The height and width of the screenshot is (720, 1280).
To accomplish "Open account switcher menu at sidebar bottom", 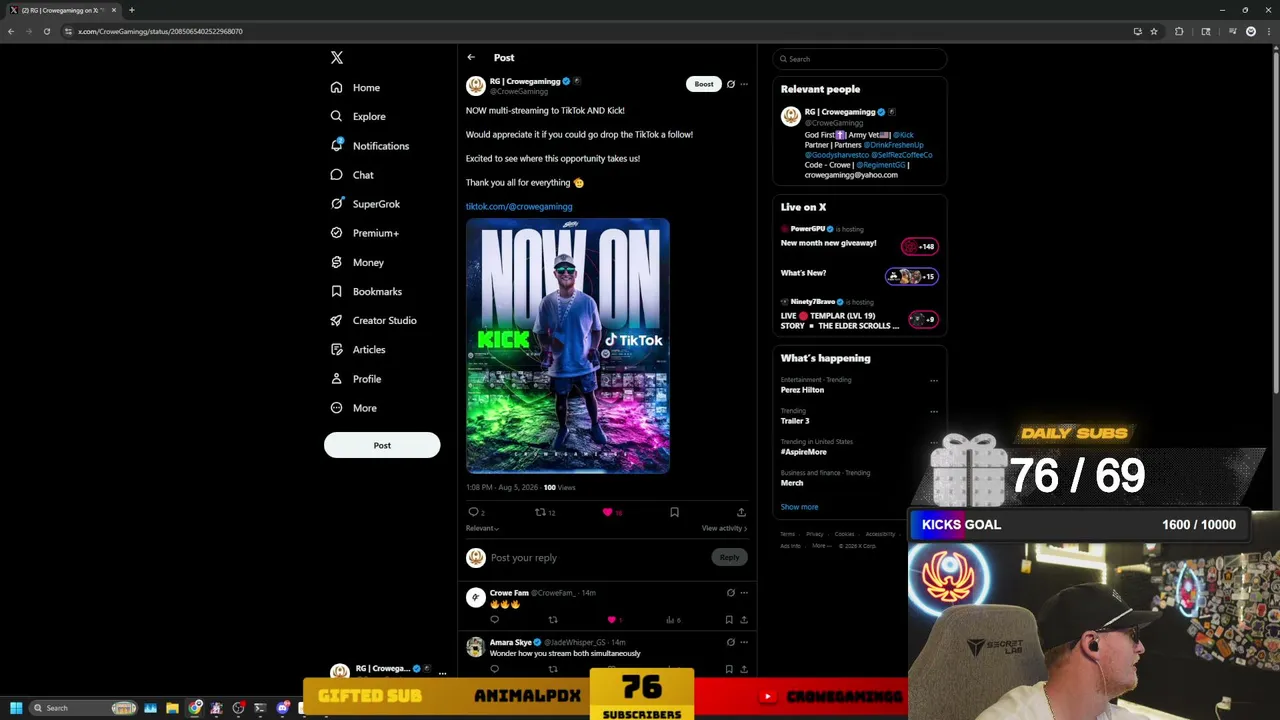I will point(442,673).
